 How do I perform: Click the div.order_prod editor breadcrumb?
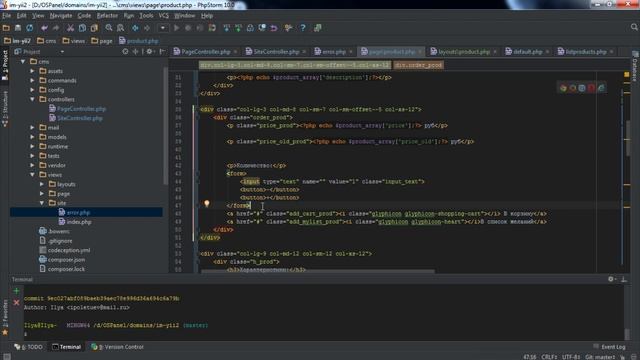[418, 65]
